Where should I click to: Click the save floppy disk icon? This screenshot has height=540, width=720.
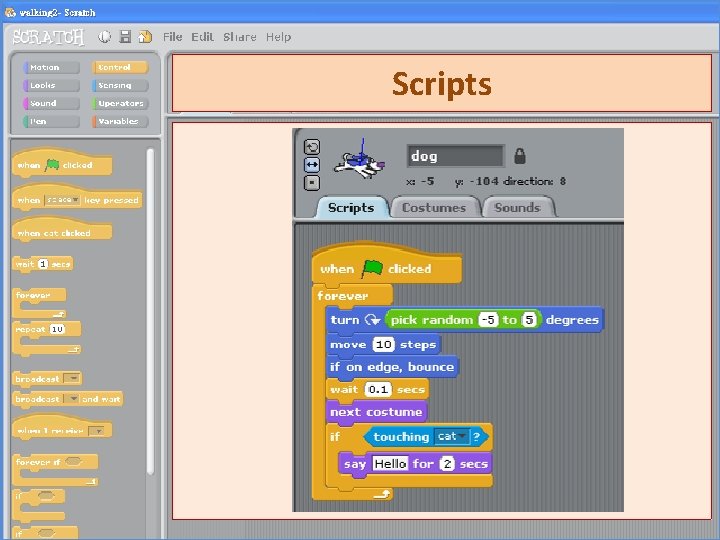pyautogui.click(x=125, y=37)
